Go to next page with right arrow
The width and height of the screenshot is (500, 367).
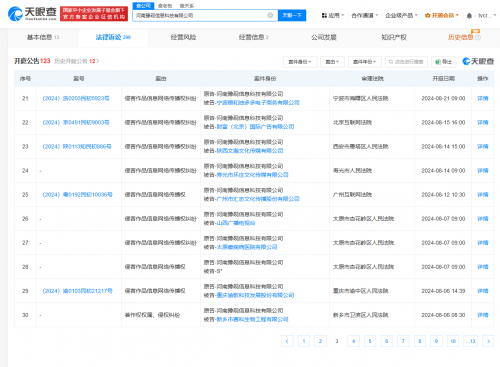click(x=488, y=341)
